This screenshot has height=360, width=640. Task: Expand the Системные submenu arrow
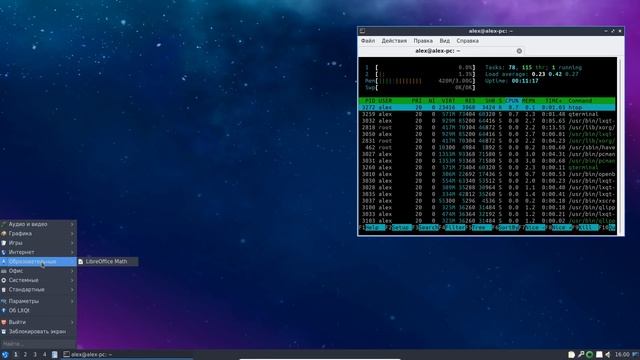click(x=72, y=280)
